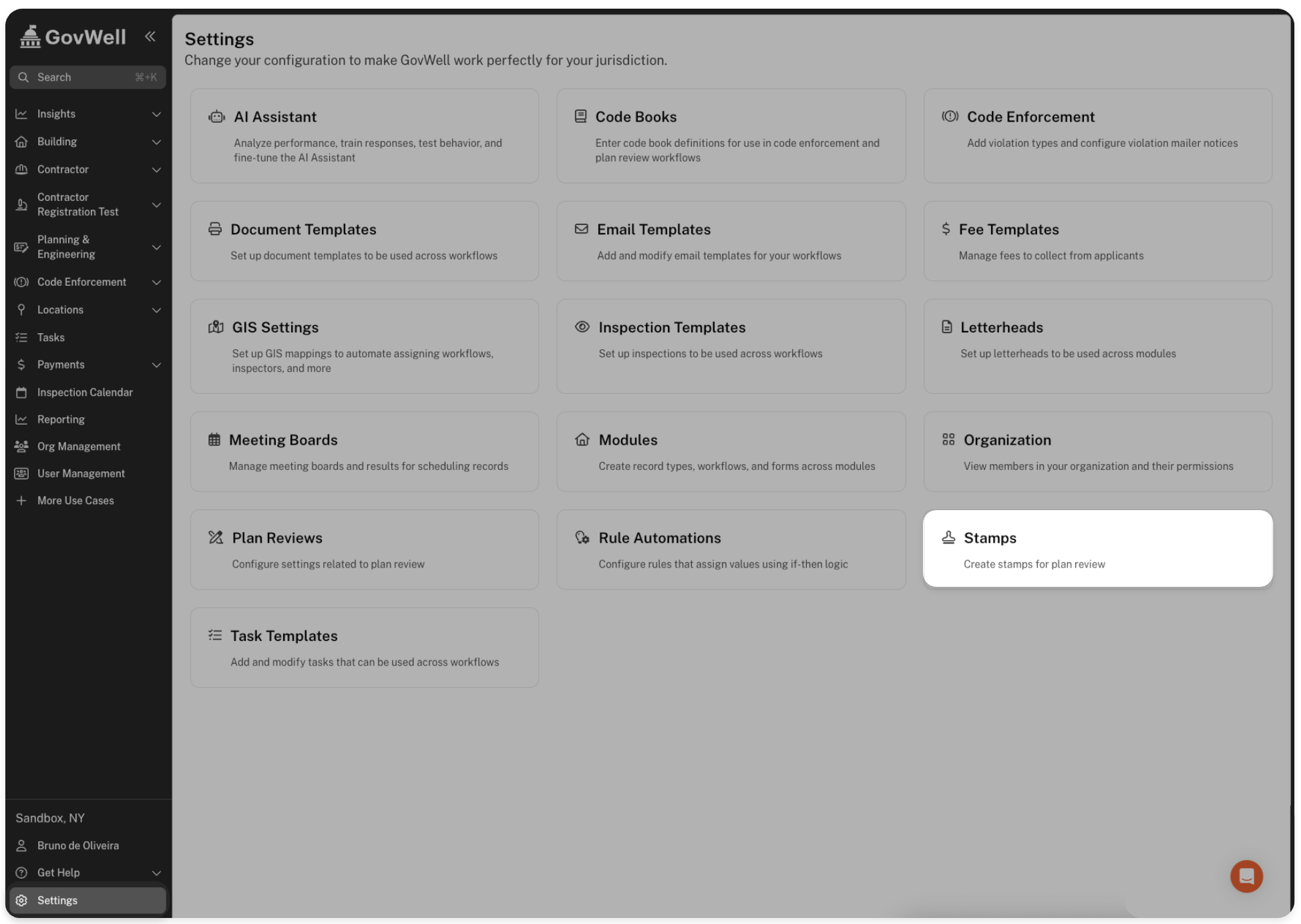Collapse the sidebar with double-chevron icon

coord(150,37)
